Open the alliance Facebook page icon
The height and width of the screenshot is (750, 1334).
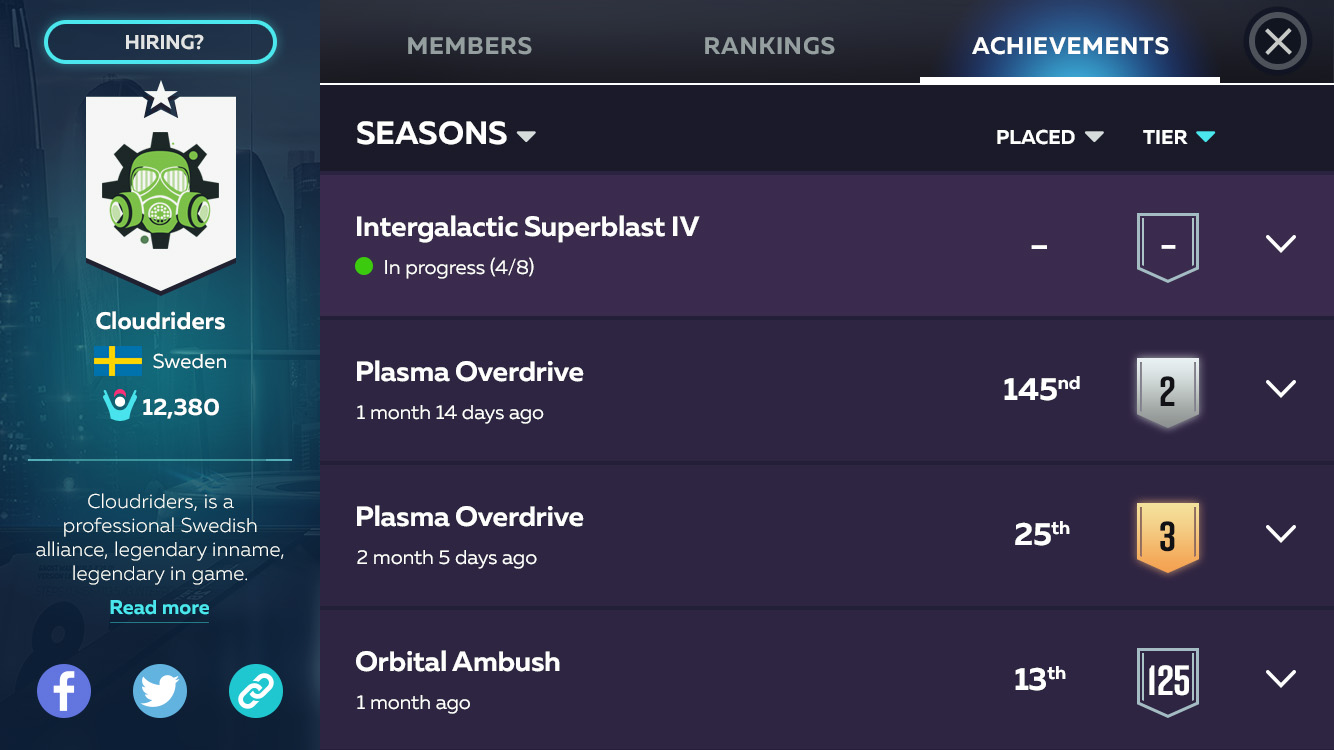coord(64,691)
